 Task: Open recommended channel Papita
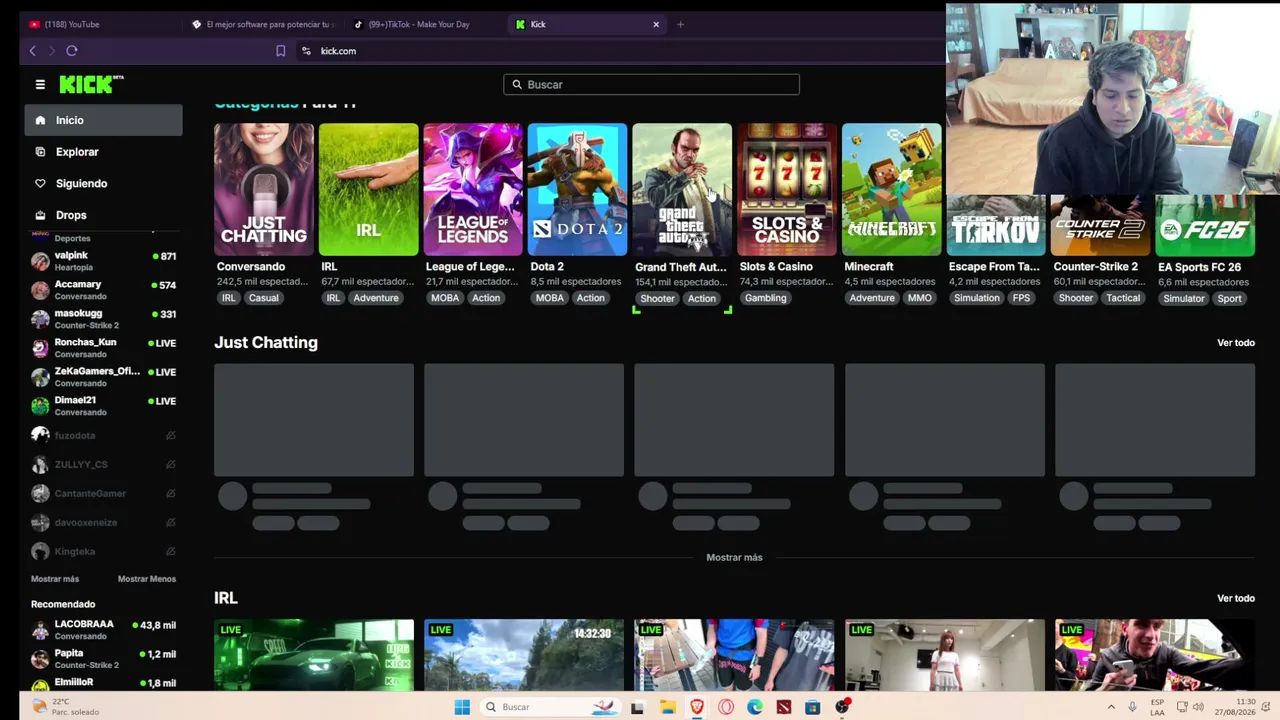(x=104, y=659)
